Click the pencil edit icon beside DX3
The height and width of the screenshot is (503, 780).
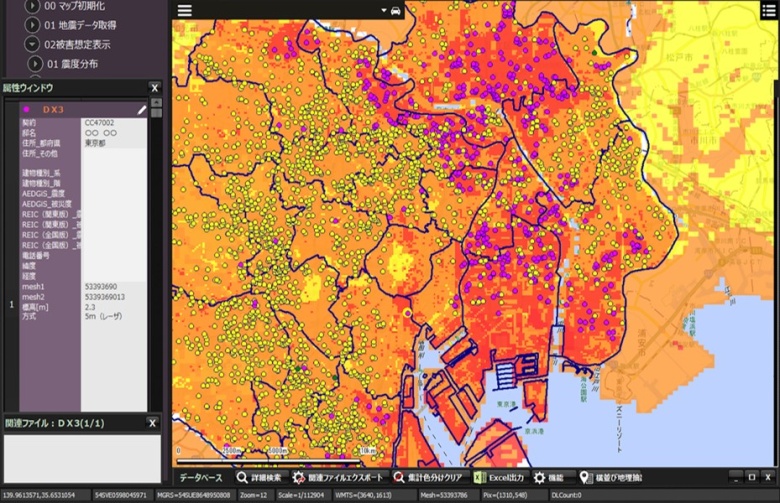(x=142, y=108)
